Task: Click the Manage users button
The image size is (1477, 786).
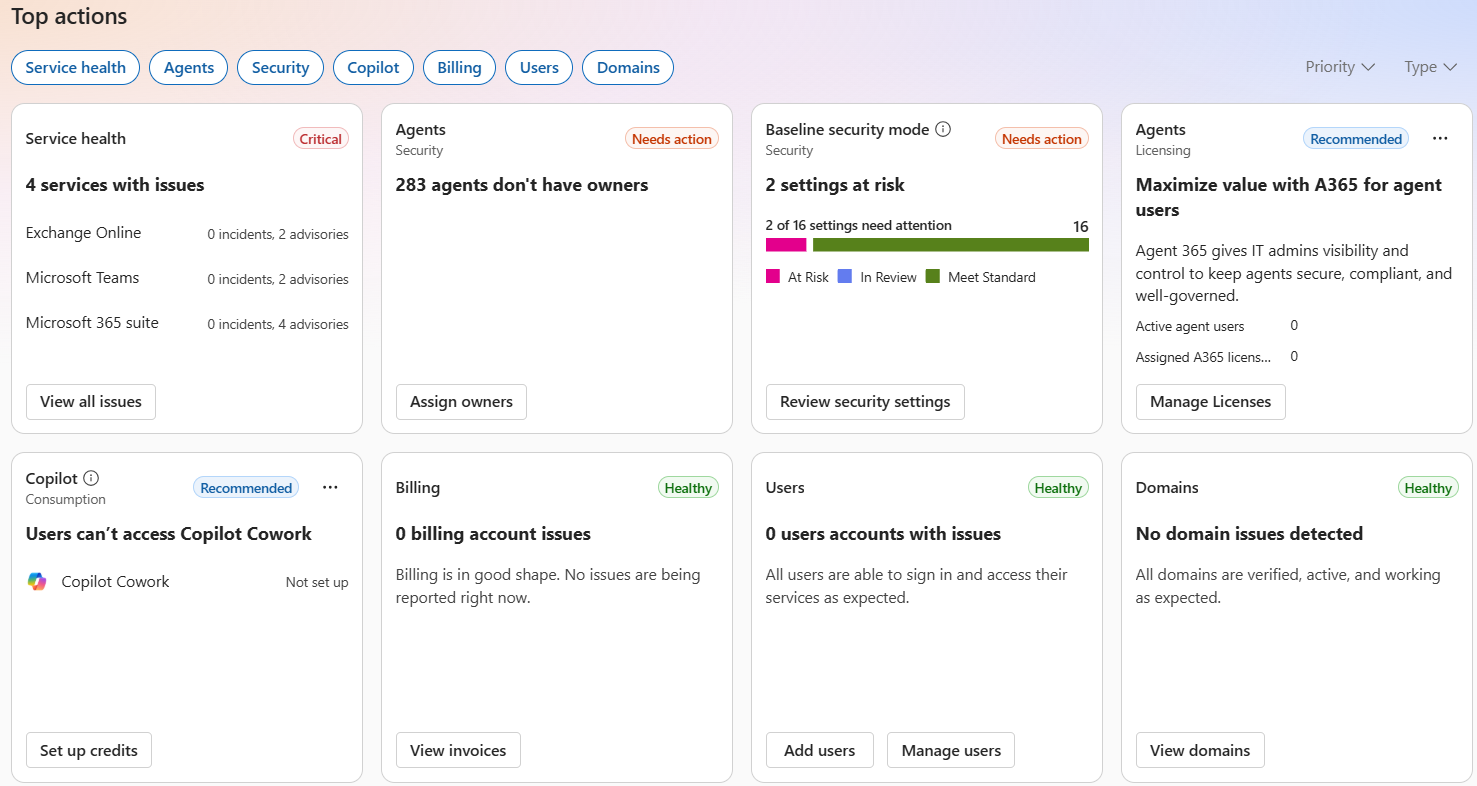Action: 951,751
